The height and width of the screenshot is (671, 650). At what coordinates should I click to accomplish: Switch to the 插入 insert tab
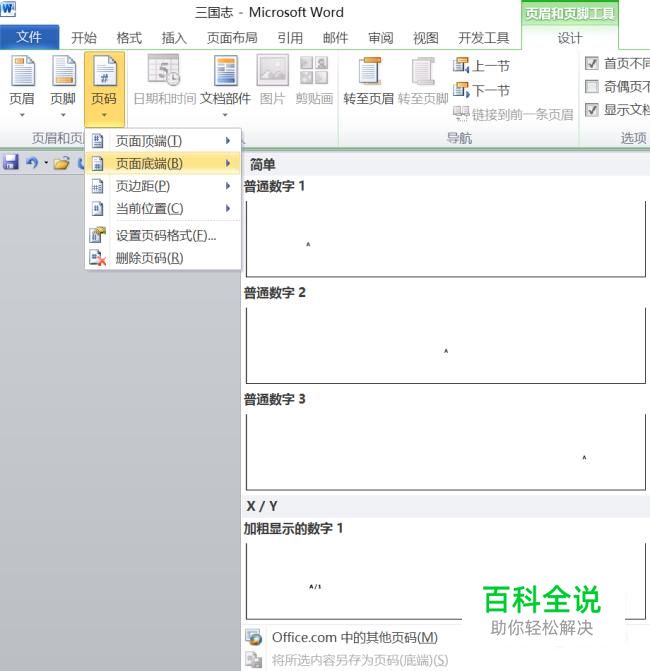pos(174,38)
